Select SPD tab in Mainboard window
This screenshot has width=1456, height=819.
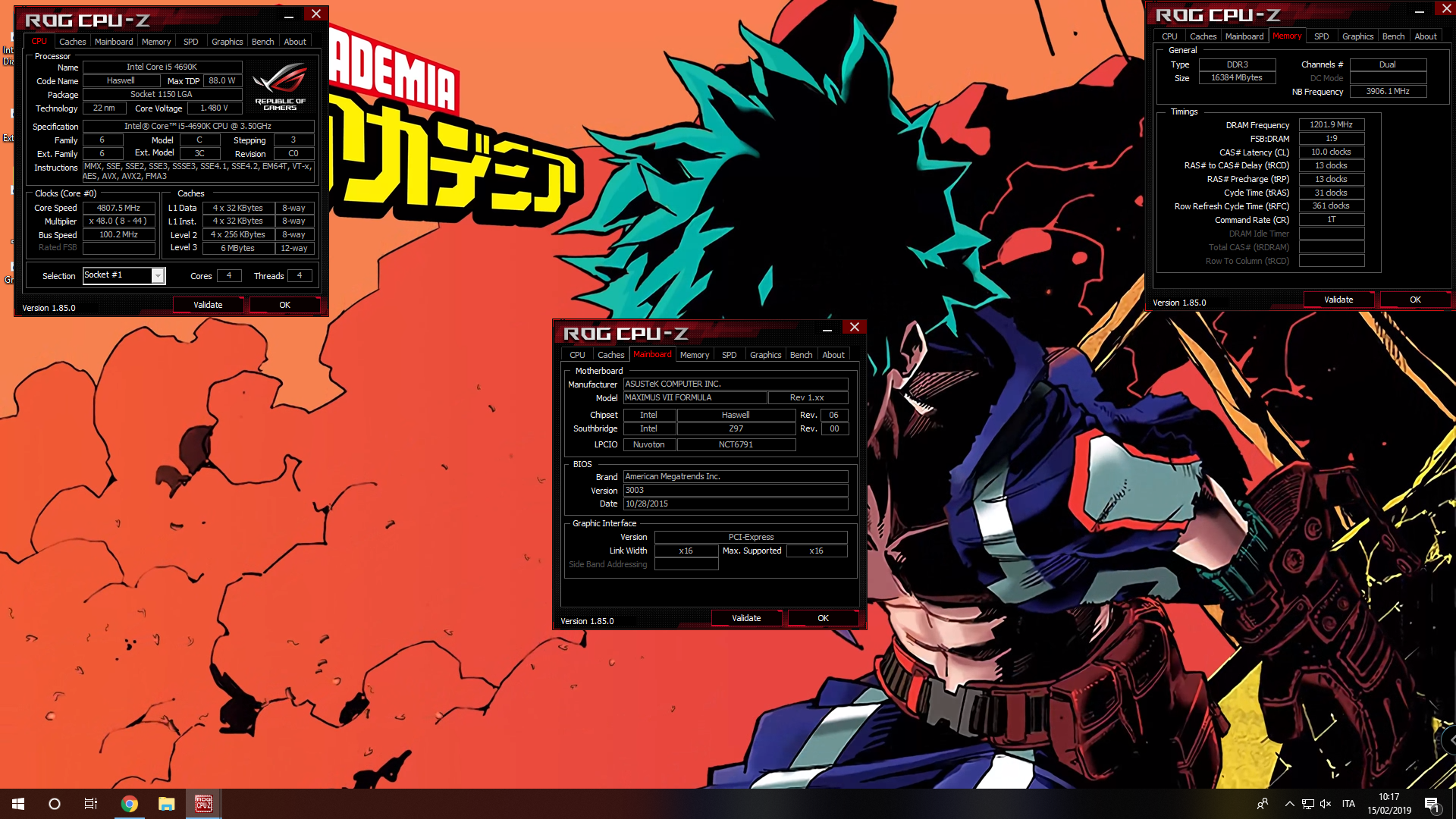pyautogui.click(x=730, y=355)
